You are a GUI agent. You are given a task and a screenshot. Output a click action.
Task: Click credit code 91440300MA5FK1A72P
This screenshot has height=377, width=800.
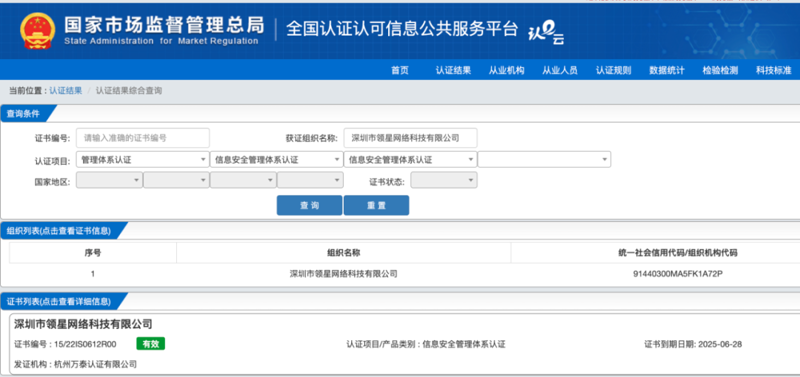pos(678,274)
